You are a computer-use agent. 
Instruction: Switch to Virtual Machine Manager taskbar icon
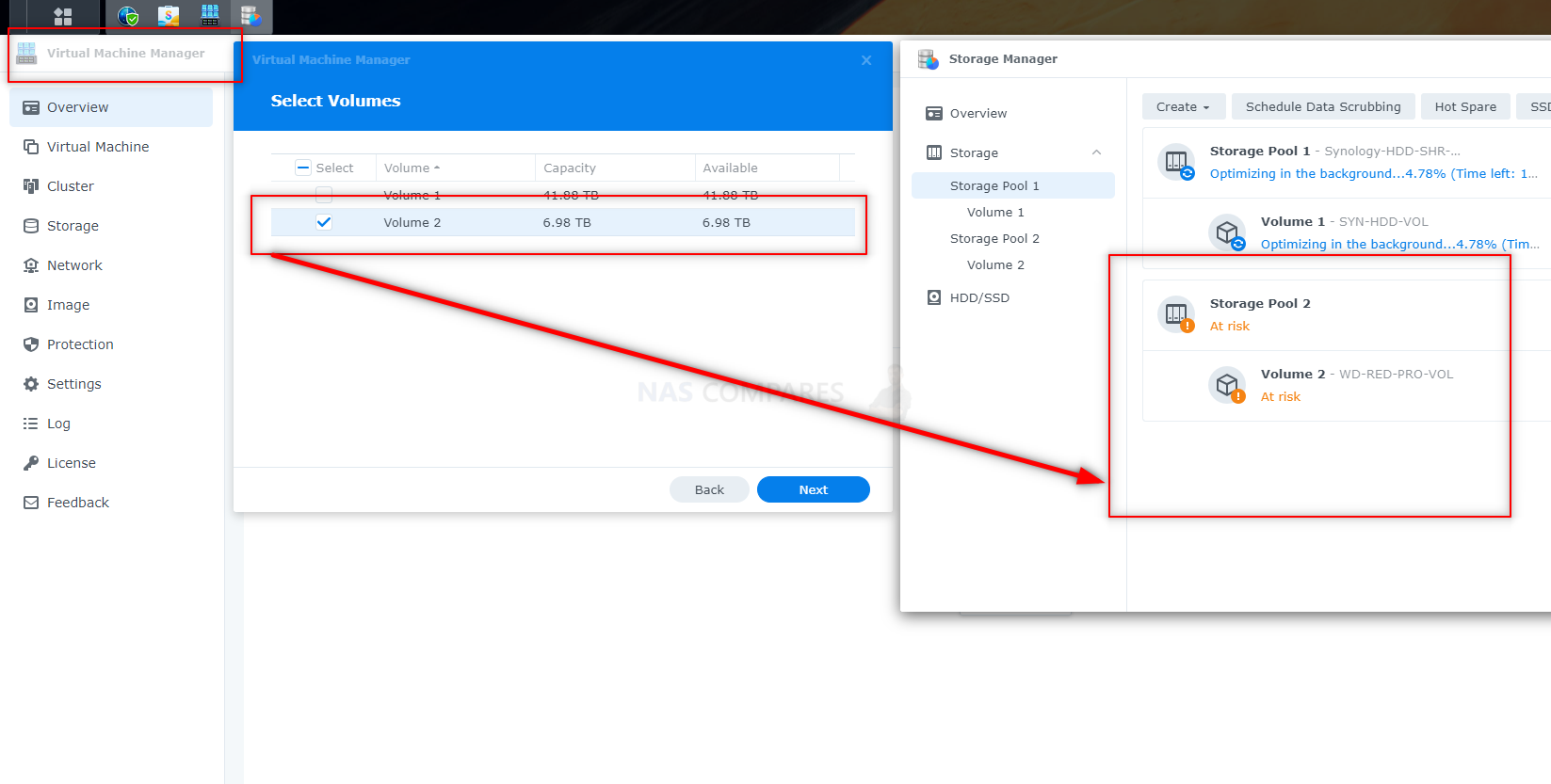210,16
